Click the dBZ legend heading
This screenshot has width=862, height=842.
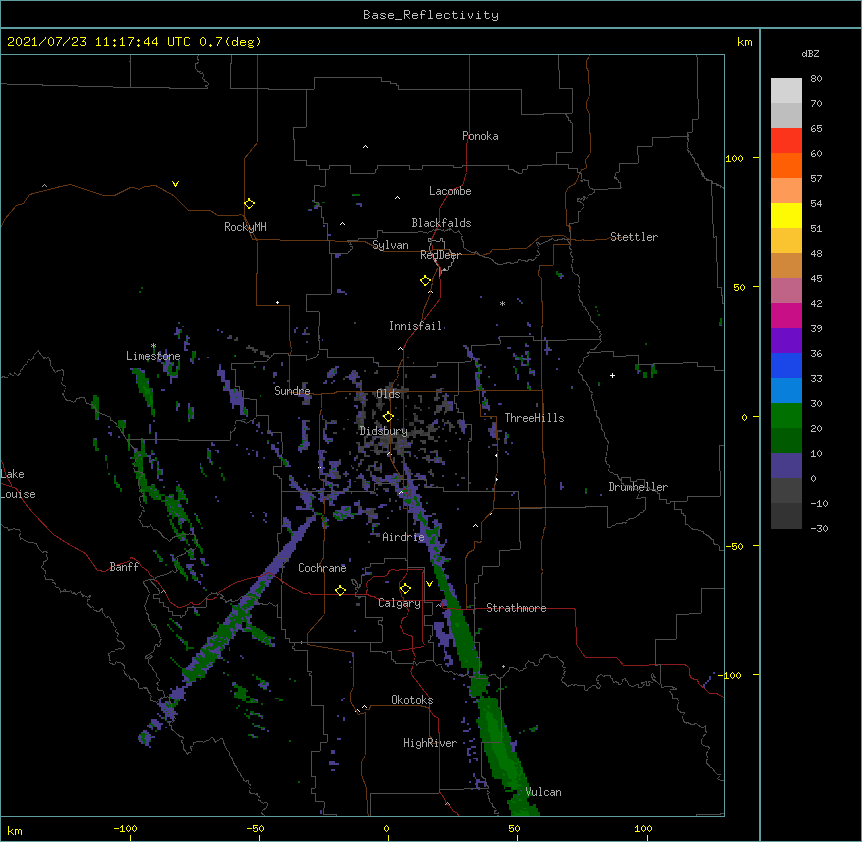810,53
